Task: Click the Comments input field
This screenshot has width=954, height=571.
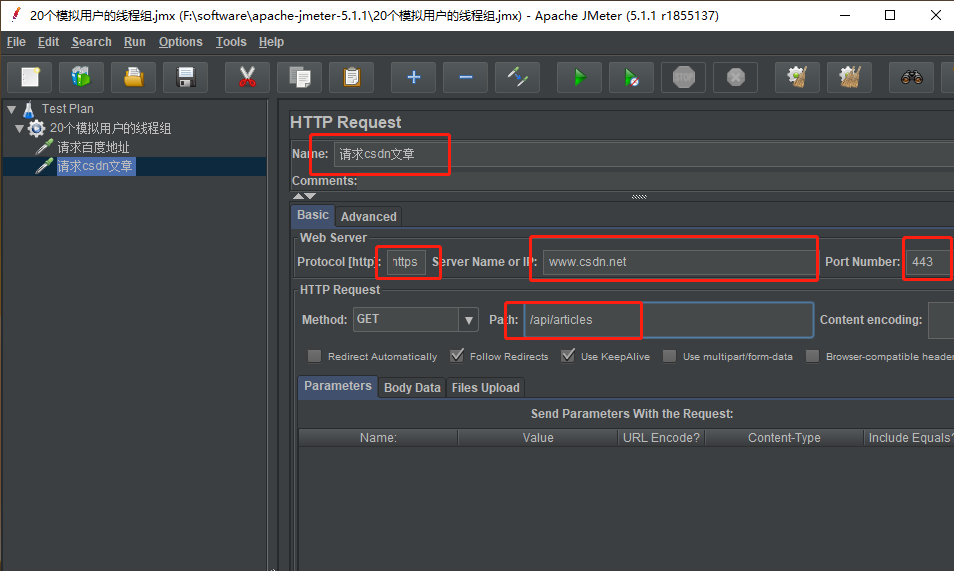Action: coord(656,181)
